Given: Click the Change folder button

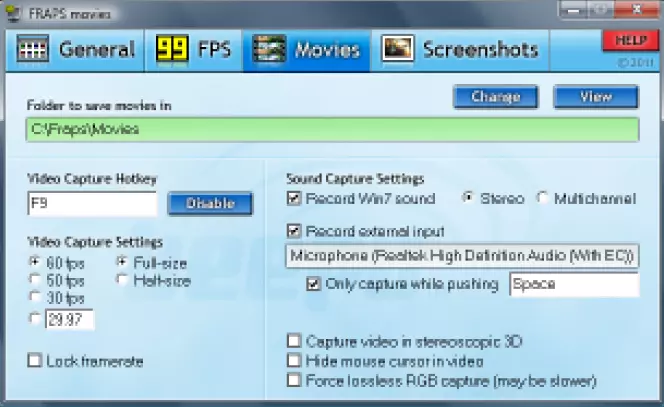Looking at the screenshot, I should 495,97.
